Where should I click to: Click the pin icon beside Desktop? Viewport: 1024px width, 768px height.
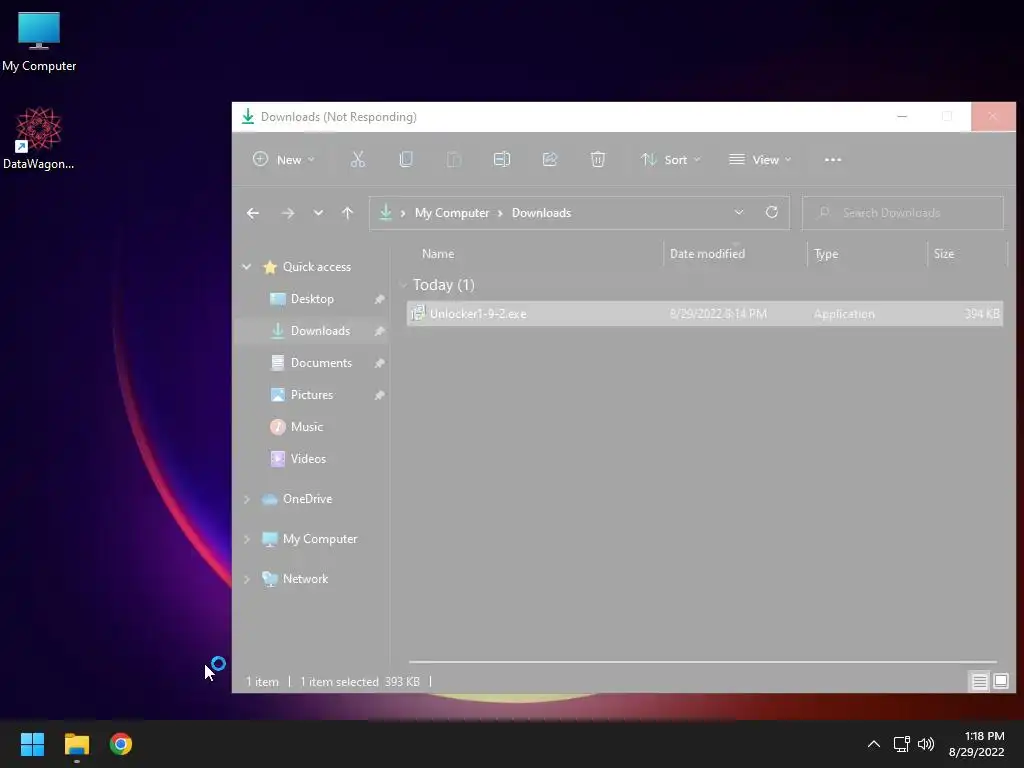(x=379, y=299)
